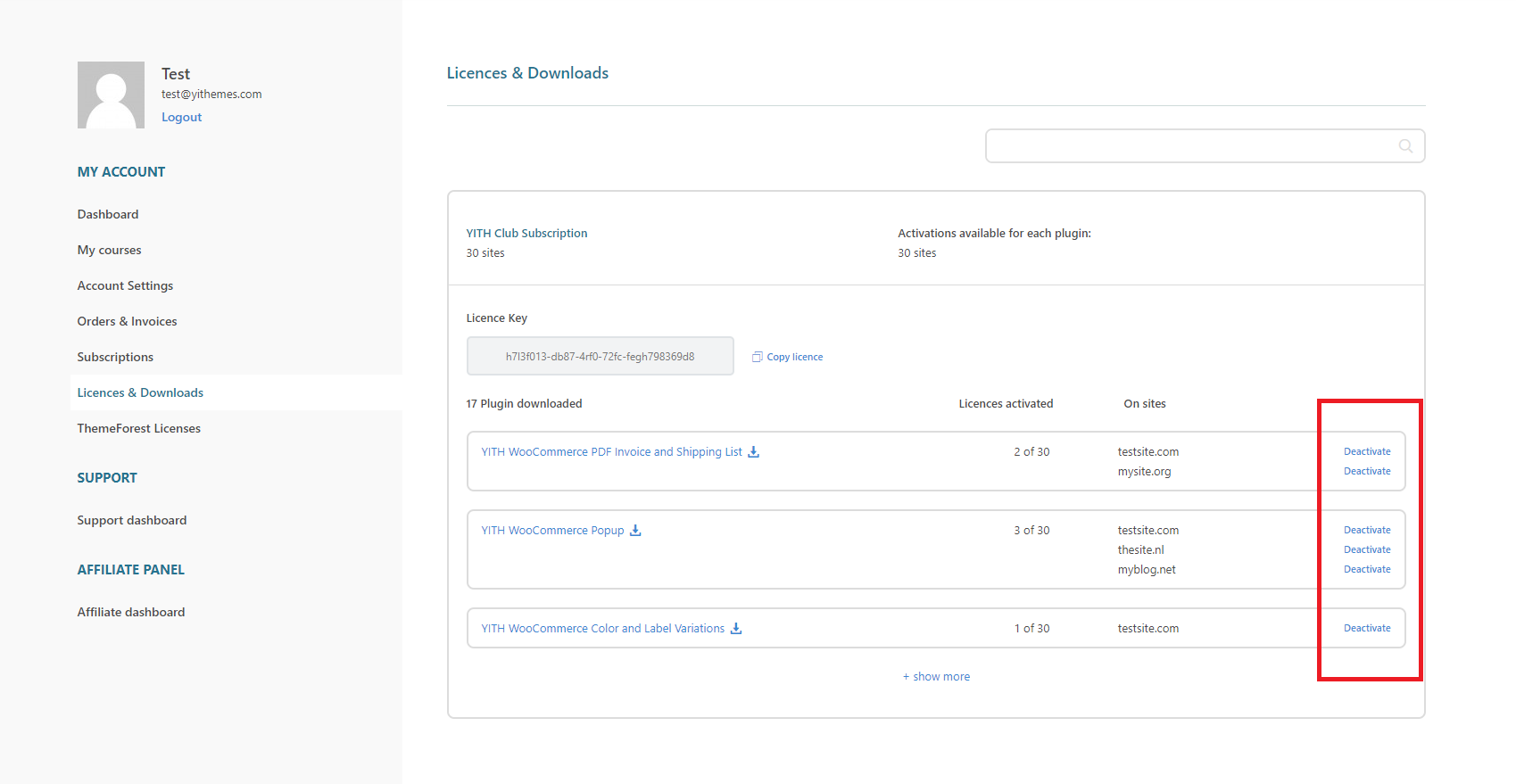Click the YITH Club Subscription label
1516x784 pixels.
point(526,234)
